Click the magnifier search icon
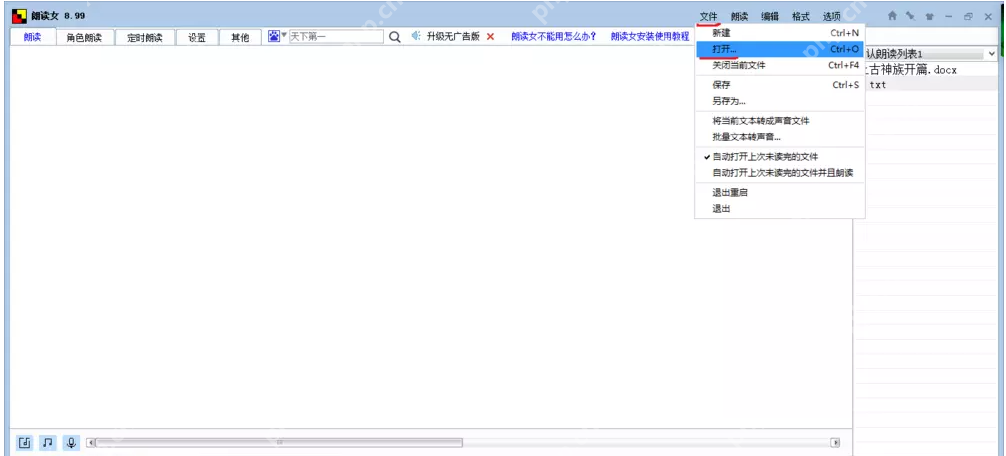This screenshot has height=456, width=1006. click(395, 37)
